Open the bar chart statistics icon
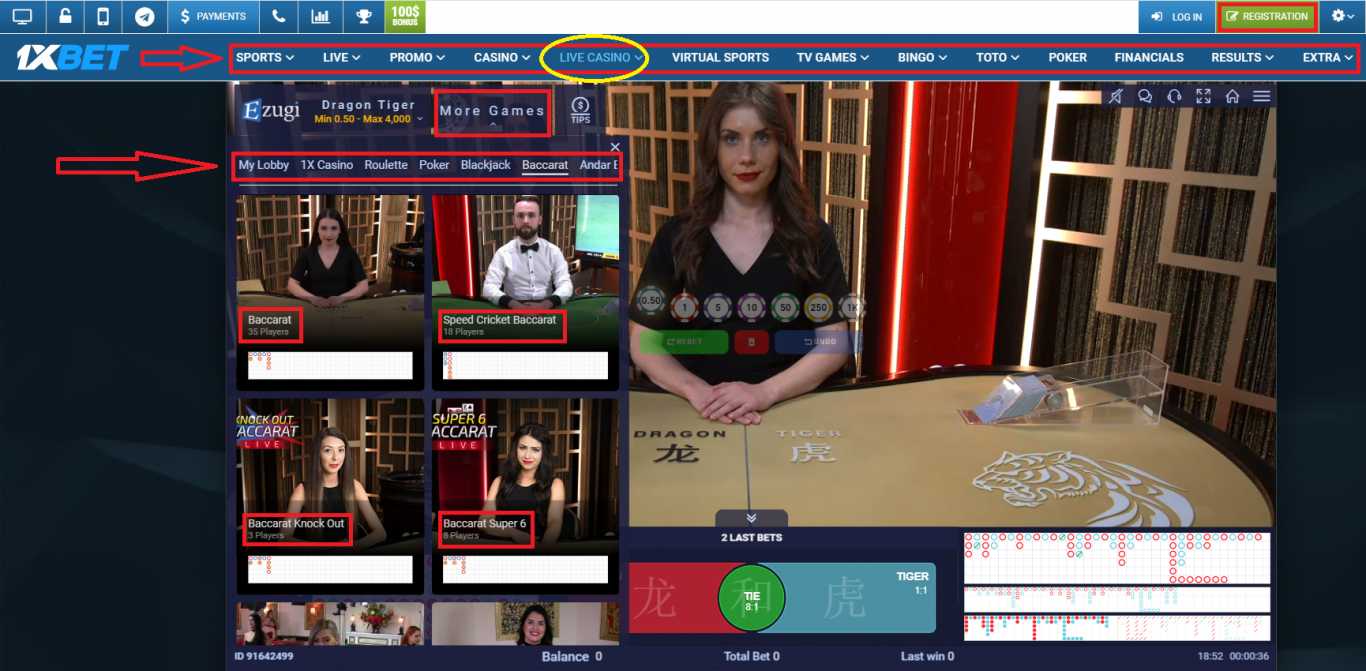The image size is (1366, 671). pos(320,16)
